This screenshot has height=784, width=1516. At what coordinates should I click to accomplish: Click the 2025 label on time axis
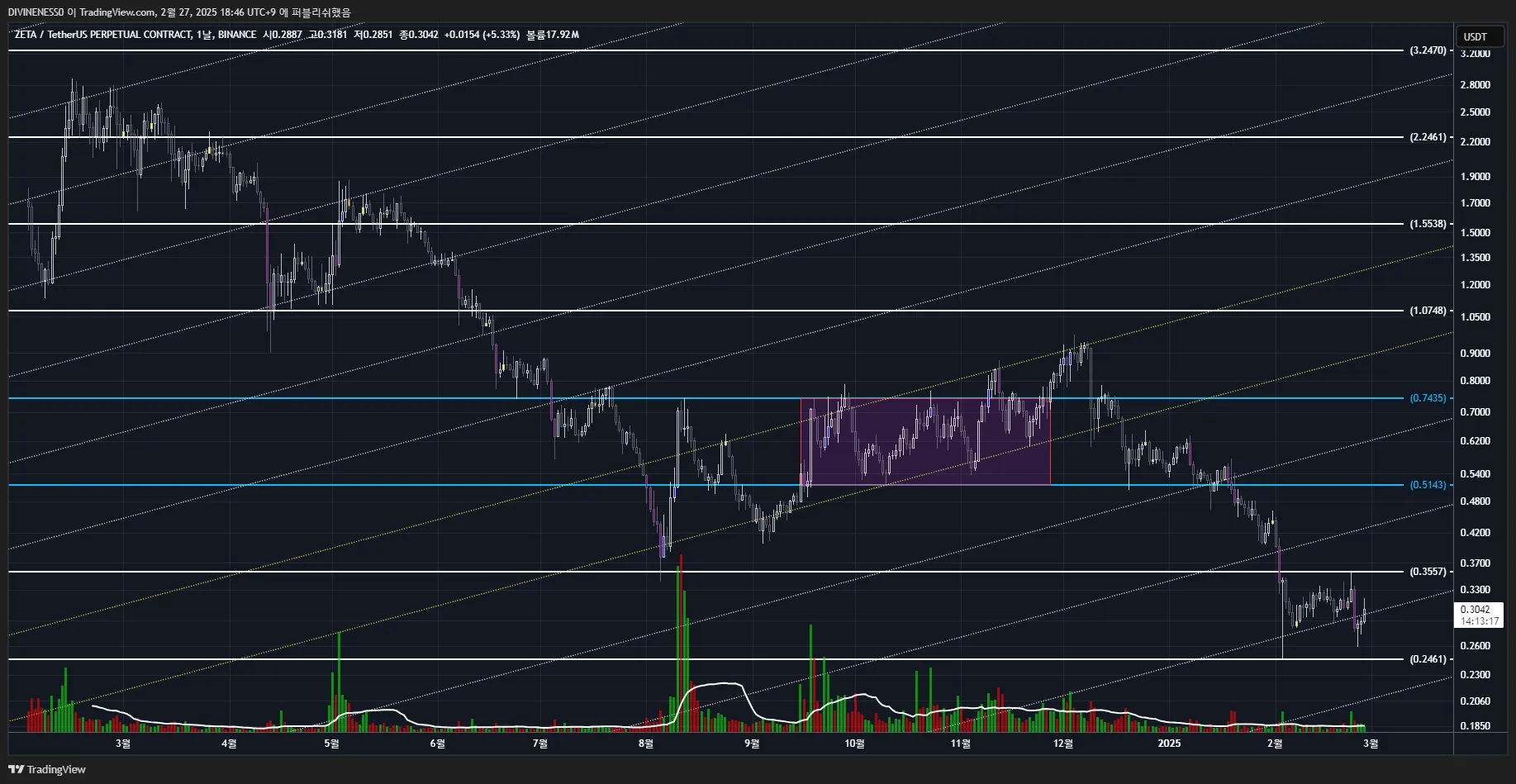(x=1169, y=744)
